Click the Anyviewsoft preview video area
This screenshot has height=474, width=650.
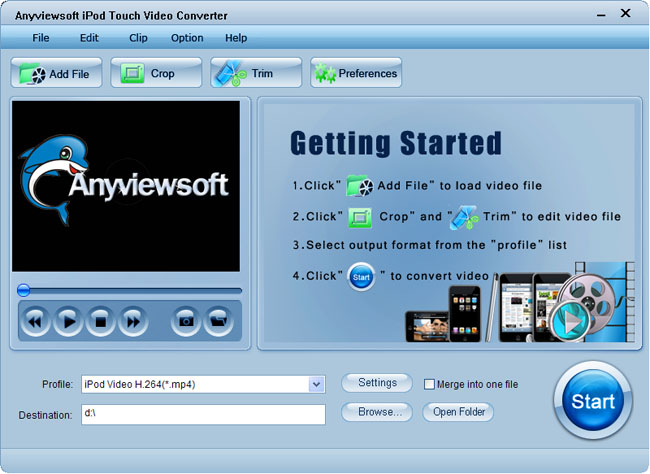[126, 186]
